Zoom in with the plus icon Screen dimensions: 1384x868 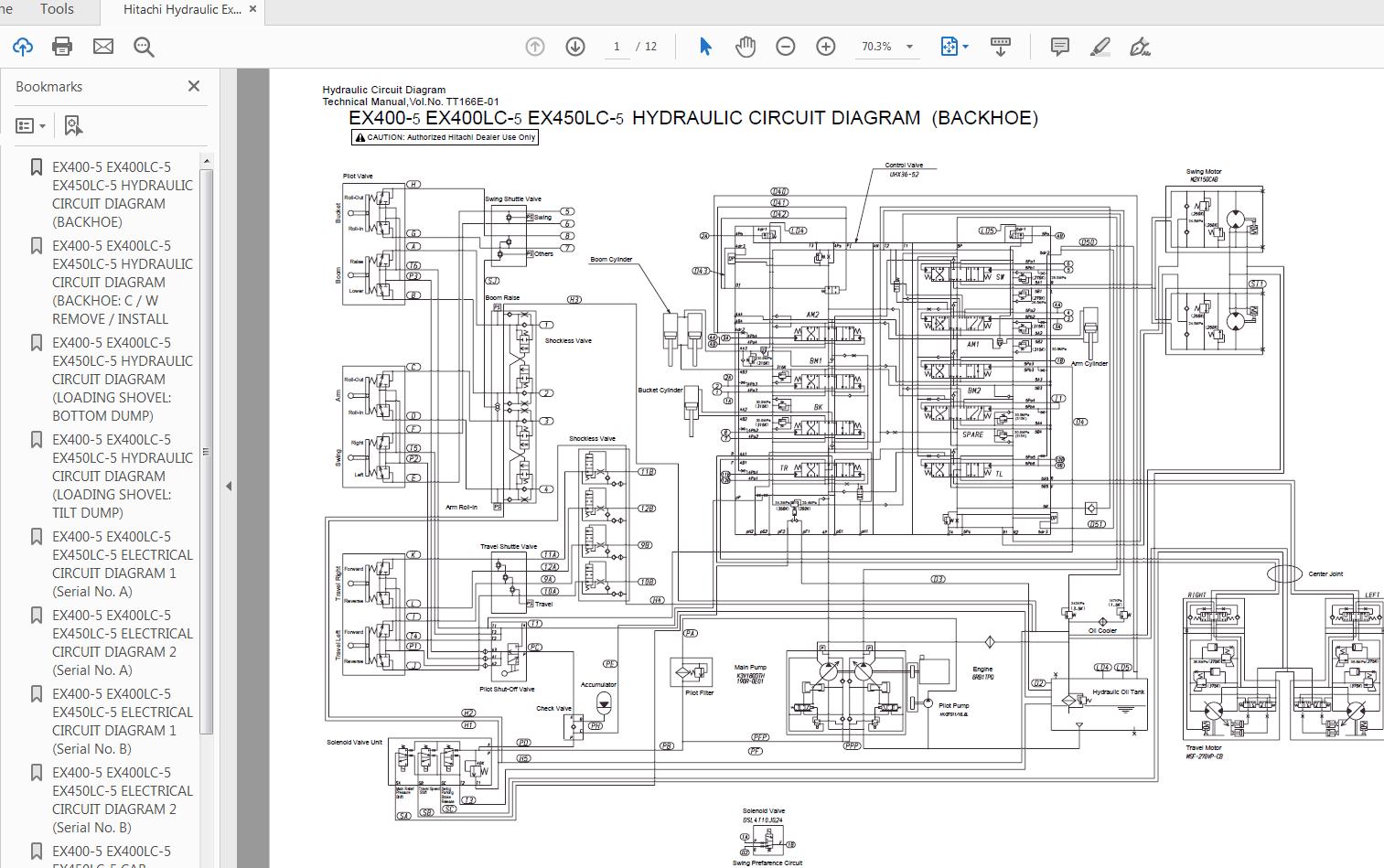click(x=826, y=47)
